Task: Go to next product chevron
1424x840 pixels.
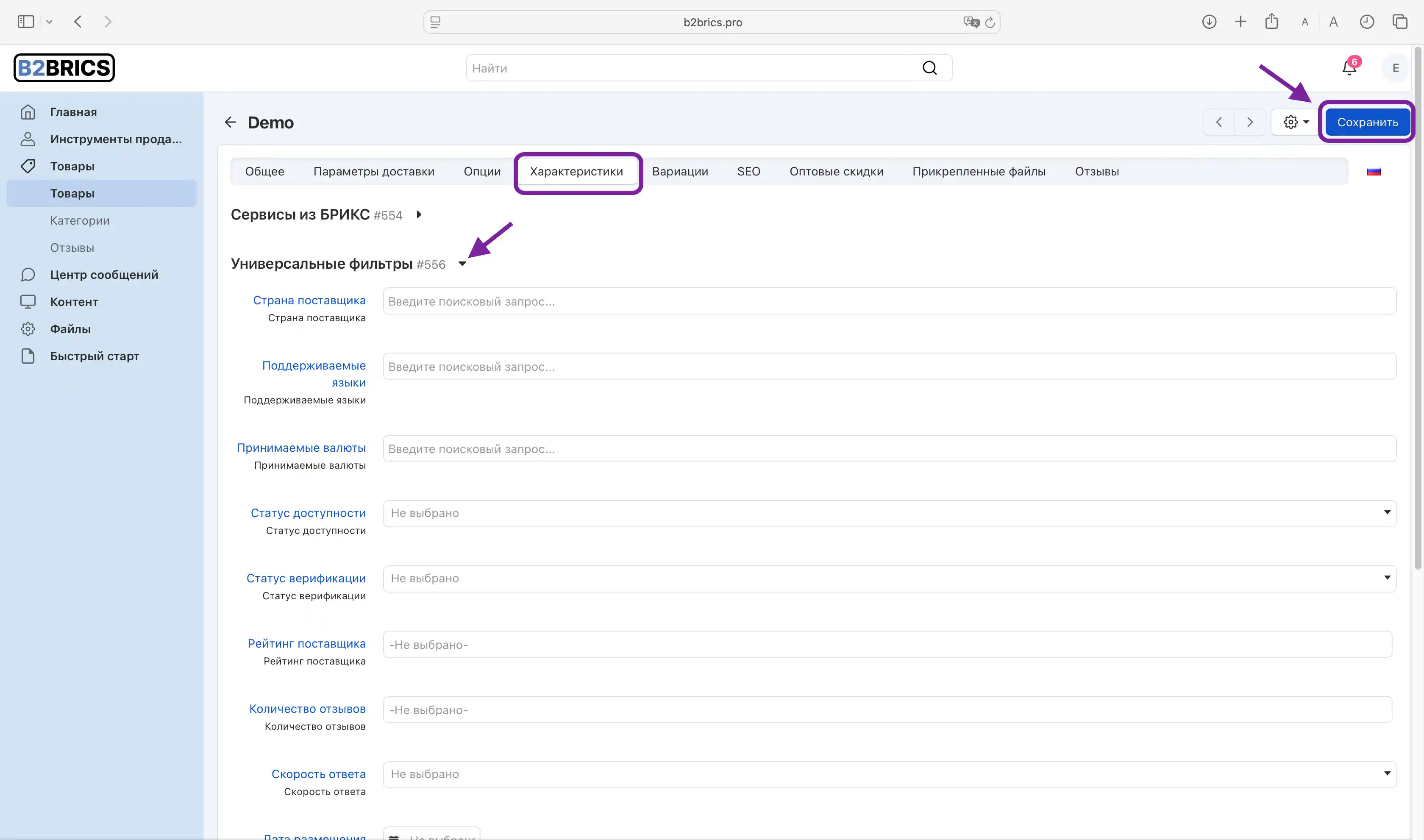Action: 1250,122
